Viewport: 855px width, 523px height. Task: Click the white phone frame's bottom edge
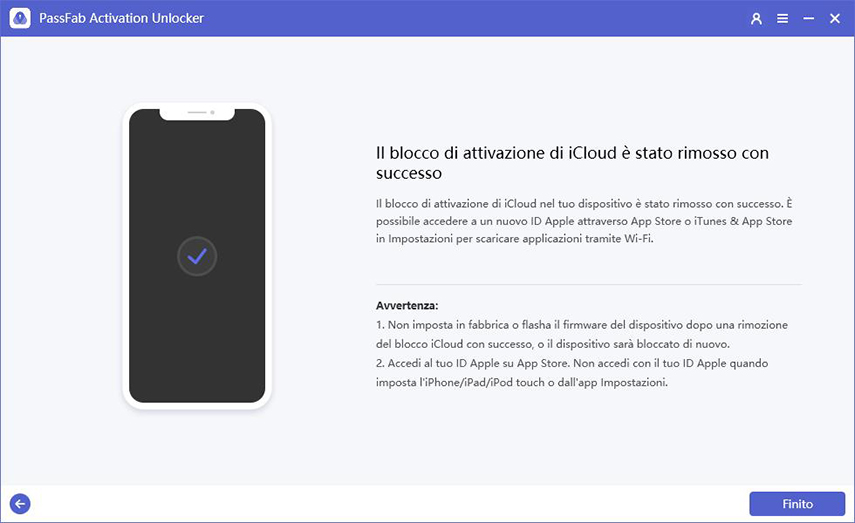tap(197, 406)
